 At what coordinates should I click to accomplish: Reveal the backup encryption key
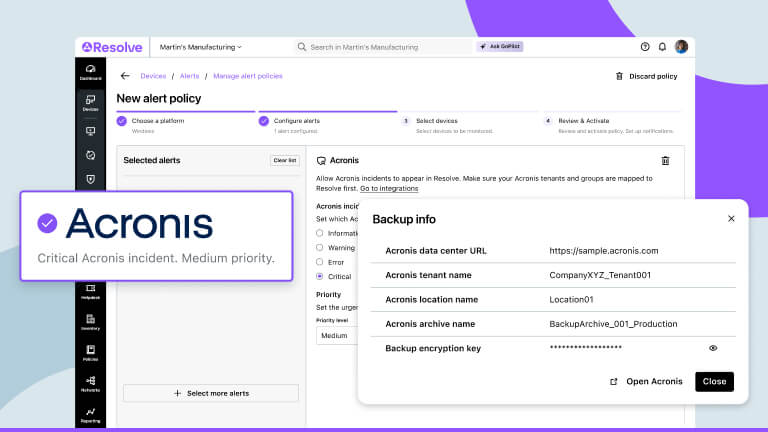[x=713, y=348]
